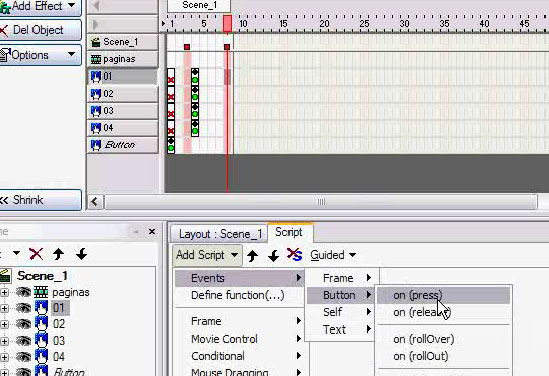The width and height of the screenshot is (549, 376).
Task: Select the paginas sprite icon in timeline
Action: pos(96,59)
